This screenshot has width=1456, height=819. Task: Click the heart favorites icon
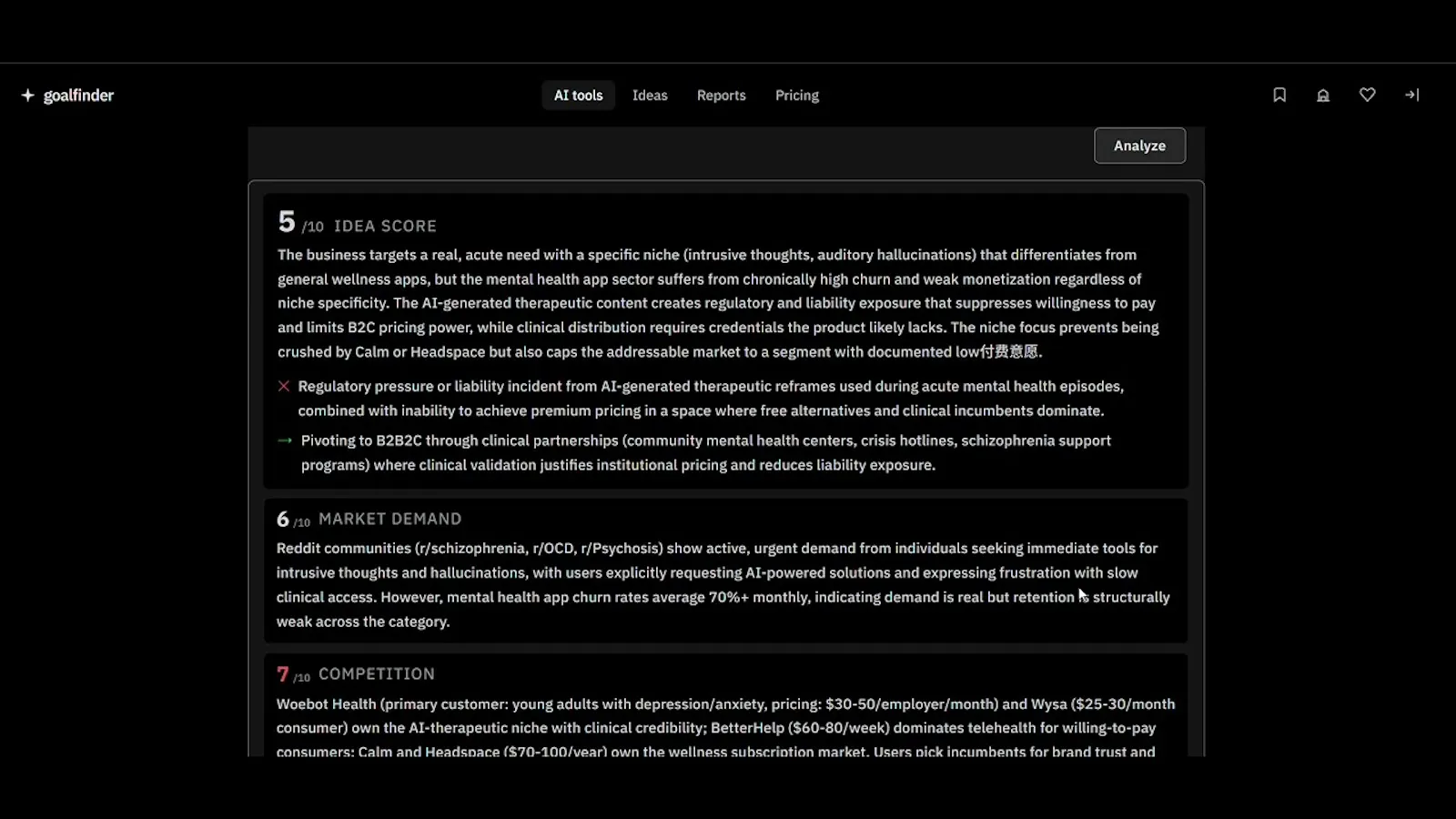tap(1367, 95)
